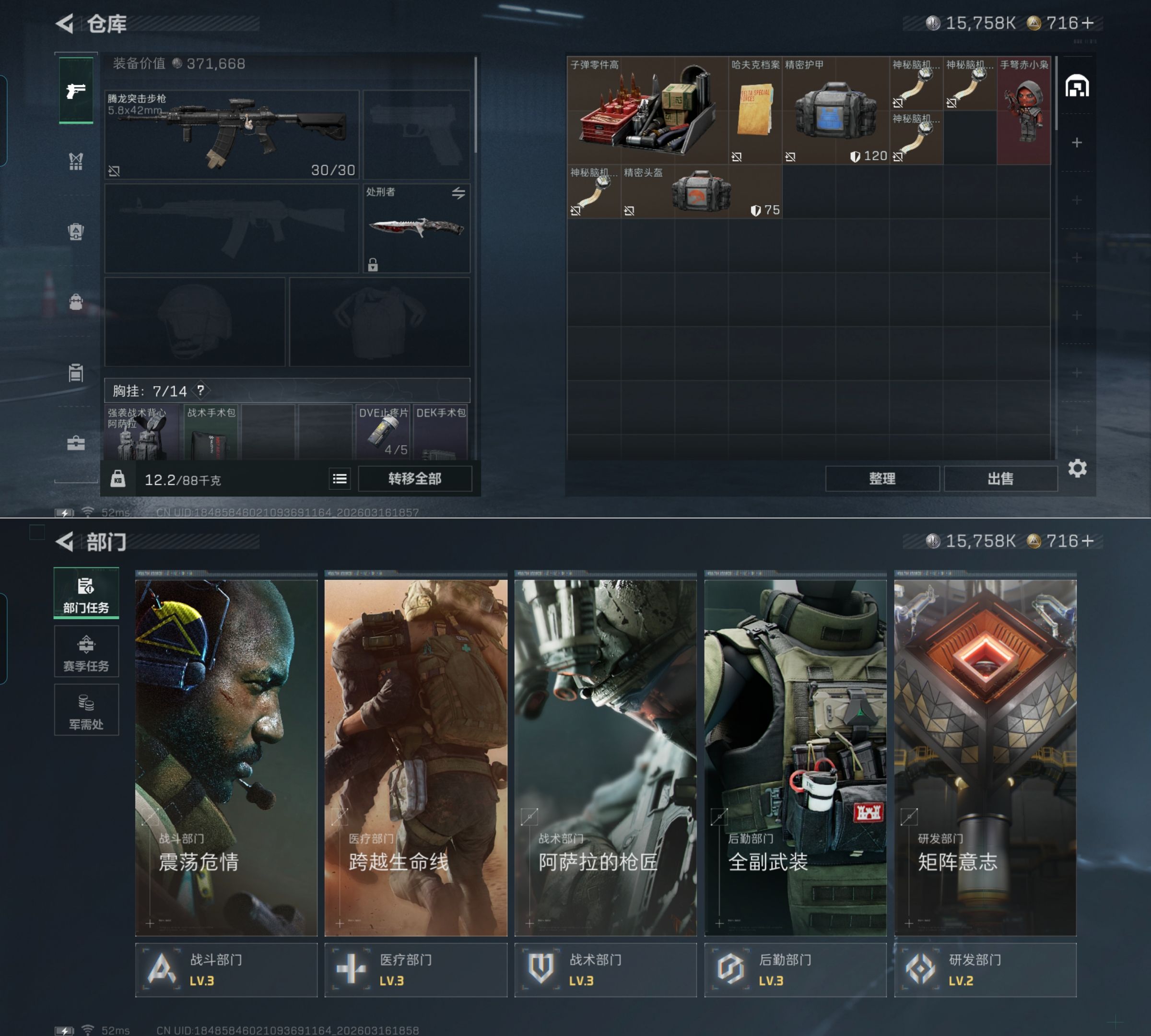Expand 战斗部门 LV.3 department panel

click(x=226, y=969)
